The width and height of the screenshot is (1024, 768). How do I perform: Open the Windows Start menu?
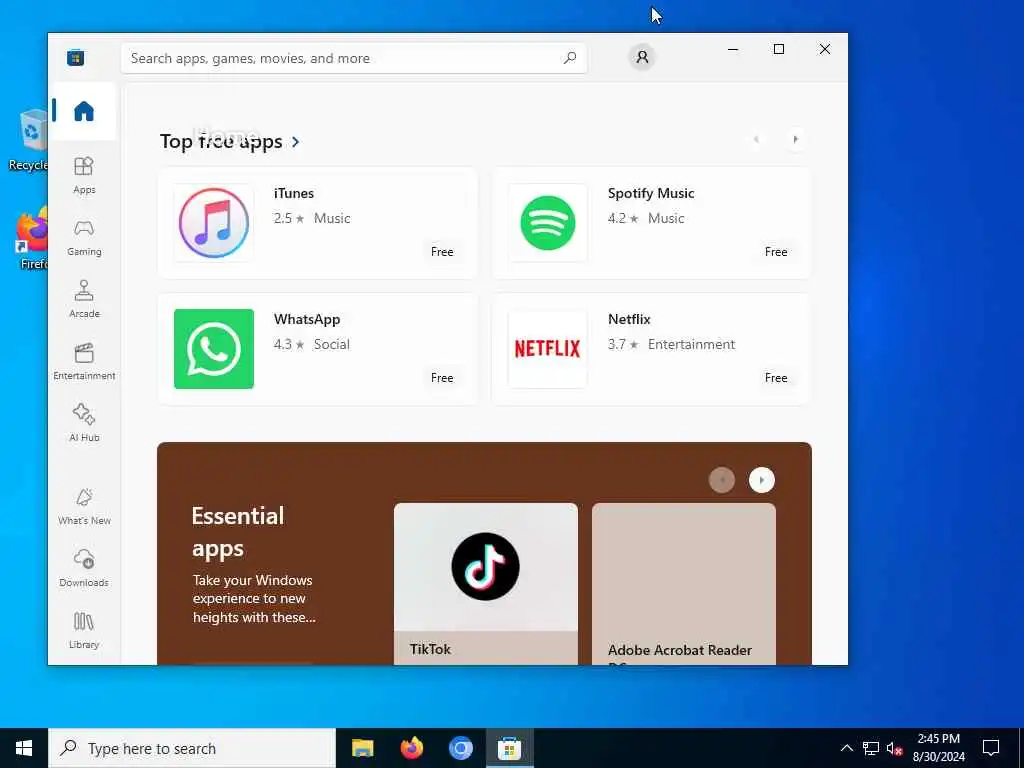pyautogui.click(x=24, y=748)
